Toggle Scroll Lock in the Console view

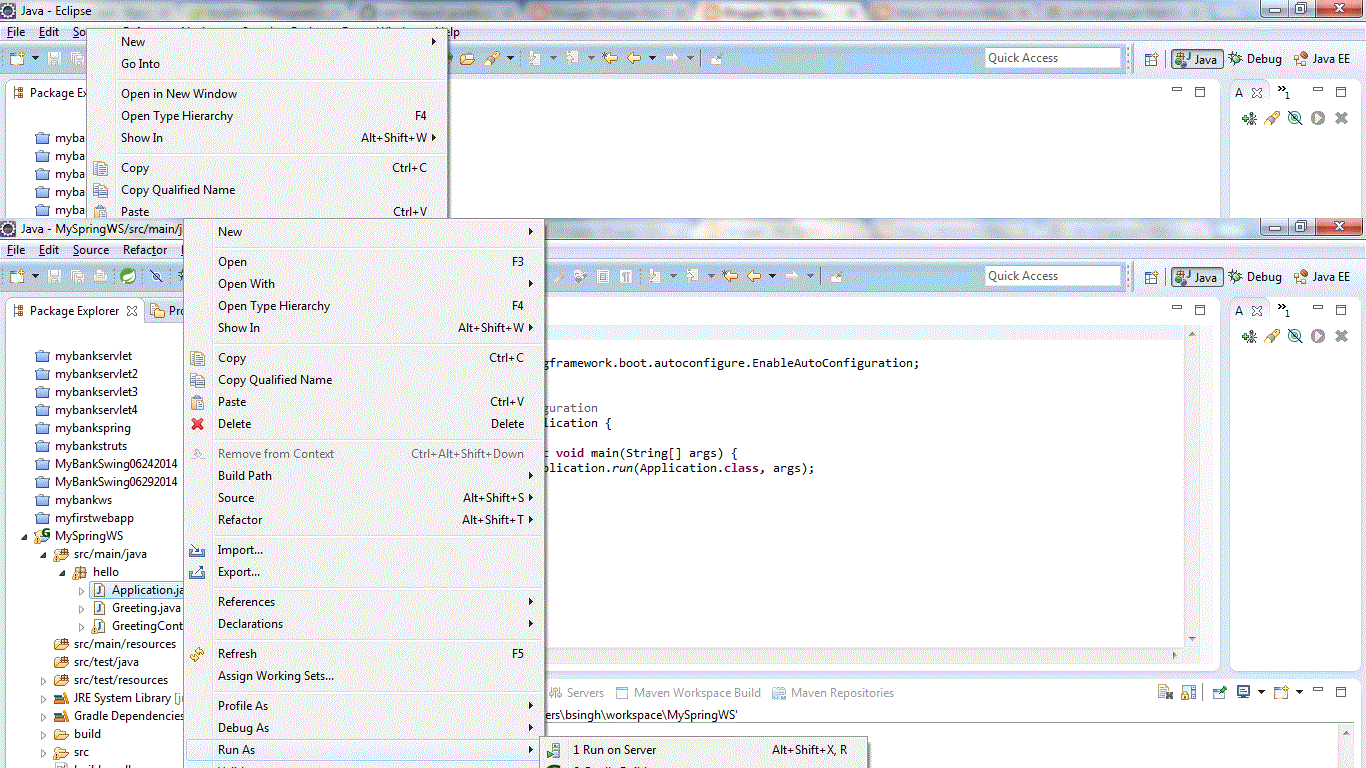1189,691
